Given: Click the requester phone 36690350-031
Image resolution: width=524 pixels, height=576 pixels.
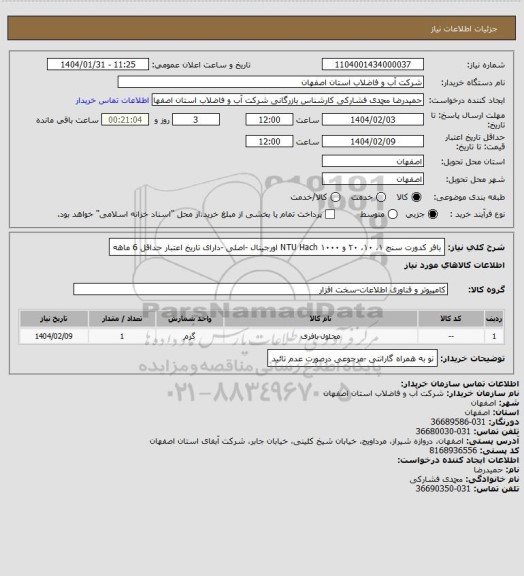Looking at the screenshot, I should coord(443,489).
